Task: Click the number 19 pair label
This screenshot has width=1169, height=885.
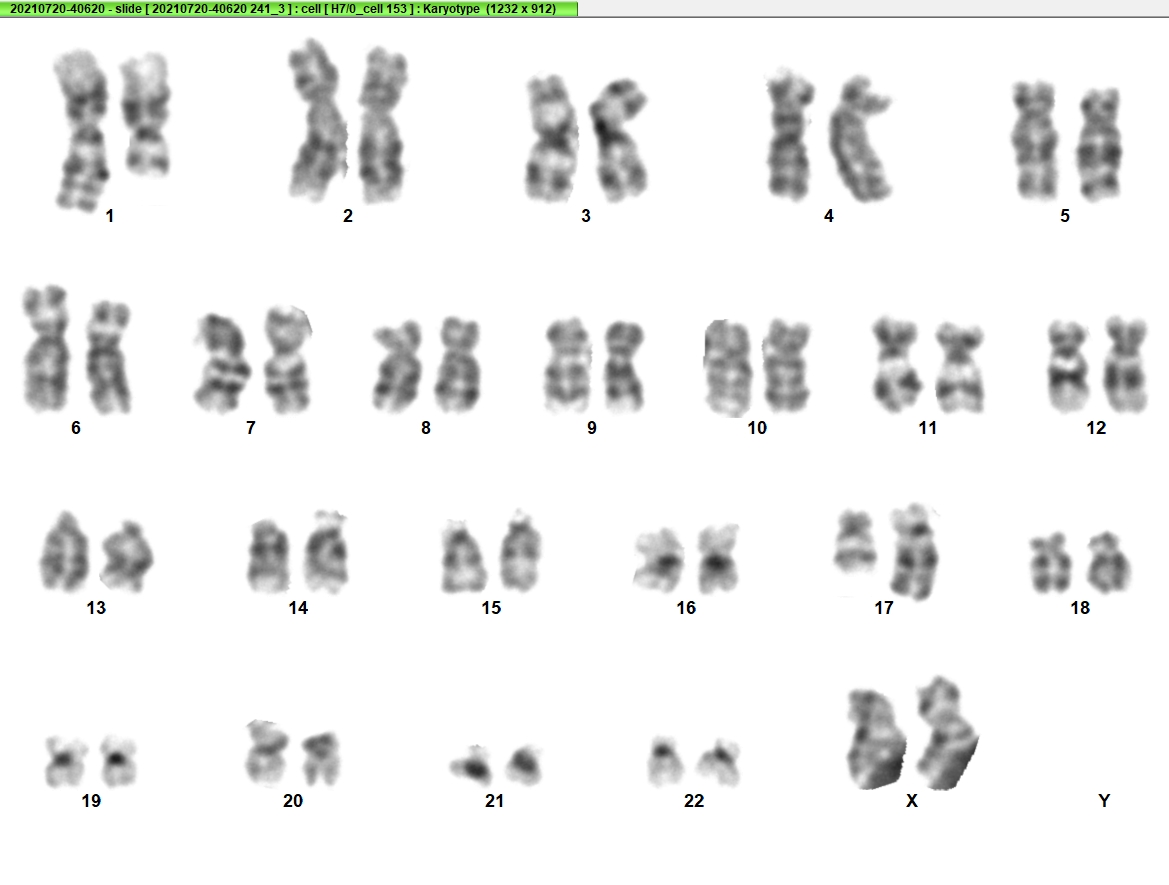Action: pyautogui.click(x=91, y=801)
